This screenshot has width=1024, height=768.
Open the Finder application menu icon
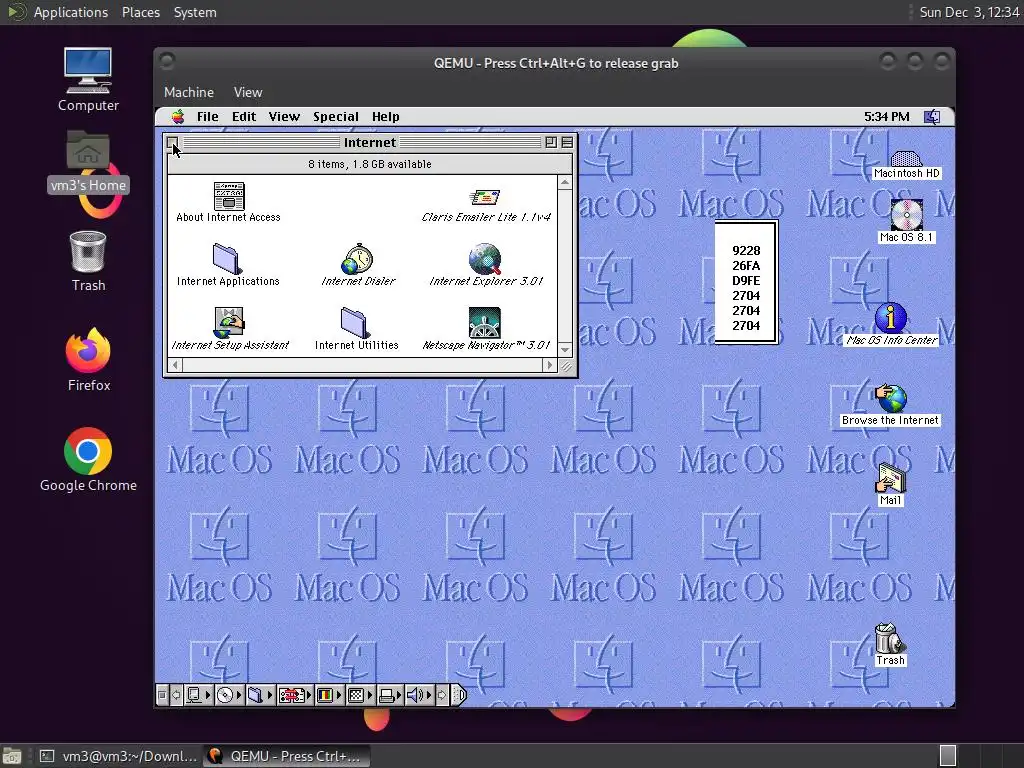(x=932, y=117)
